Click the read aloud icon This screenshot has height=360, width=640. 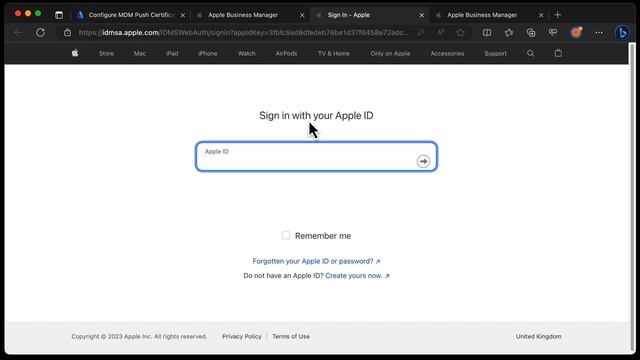(440, 33)
